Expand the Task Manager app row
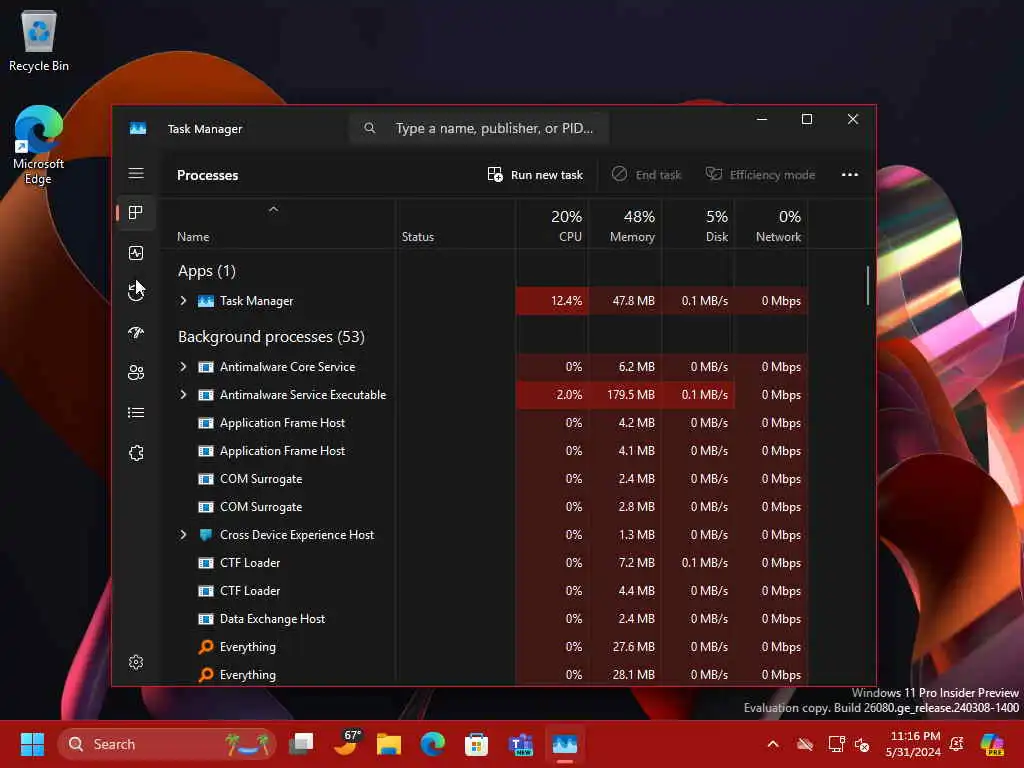Image resolution: width=1024 pixels, height=768 pixels. (x=184, y=300)
